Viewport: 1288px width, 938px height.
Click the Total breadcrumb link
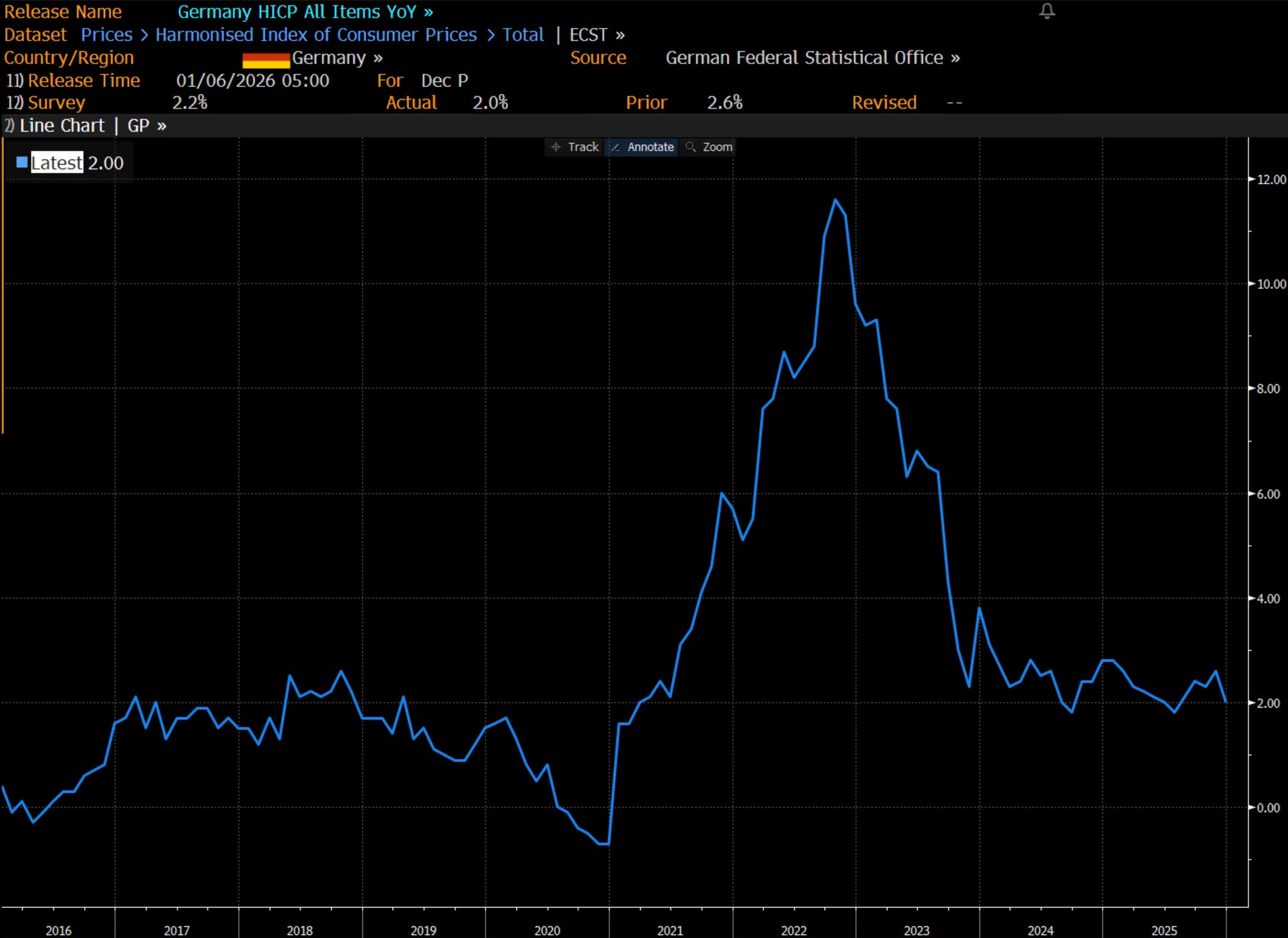(523, 35)
